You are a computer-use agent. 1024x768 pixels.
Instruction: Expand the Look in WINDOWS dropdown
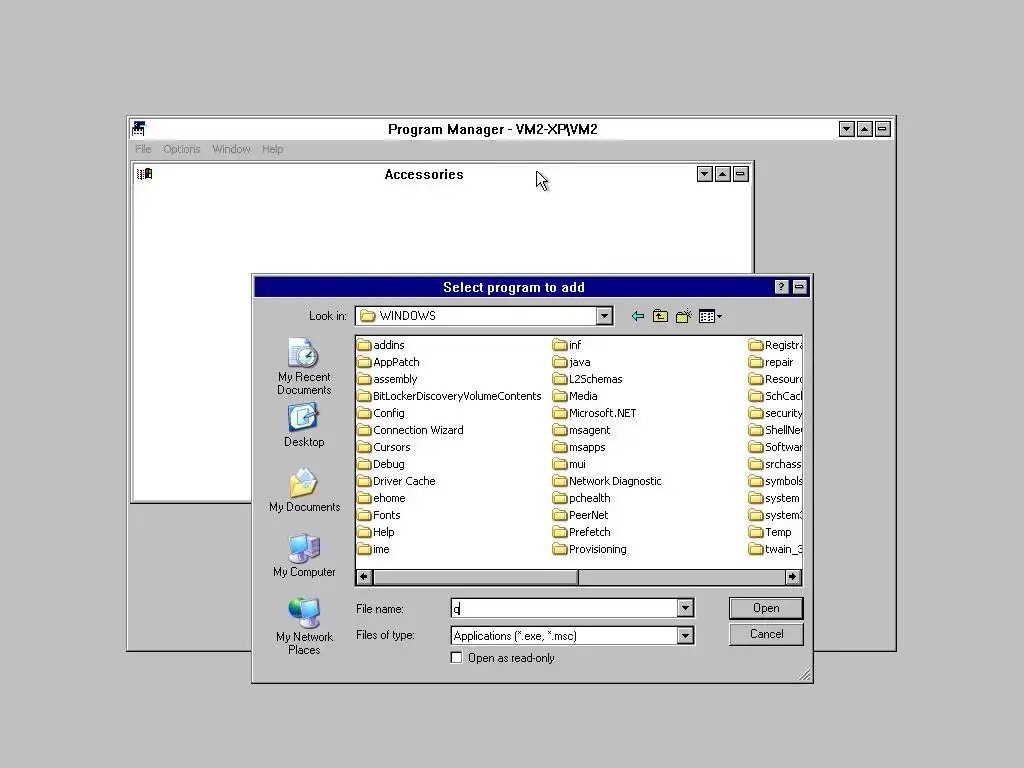click(x=604, y=316)
